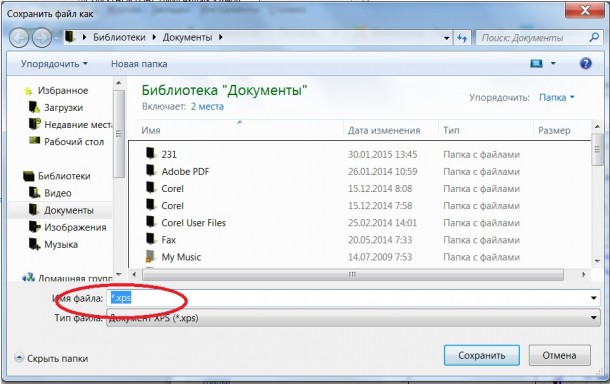Viewport: 610px width, 384px height.
Task: Click the change view icon
Action: coord(536,63)
